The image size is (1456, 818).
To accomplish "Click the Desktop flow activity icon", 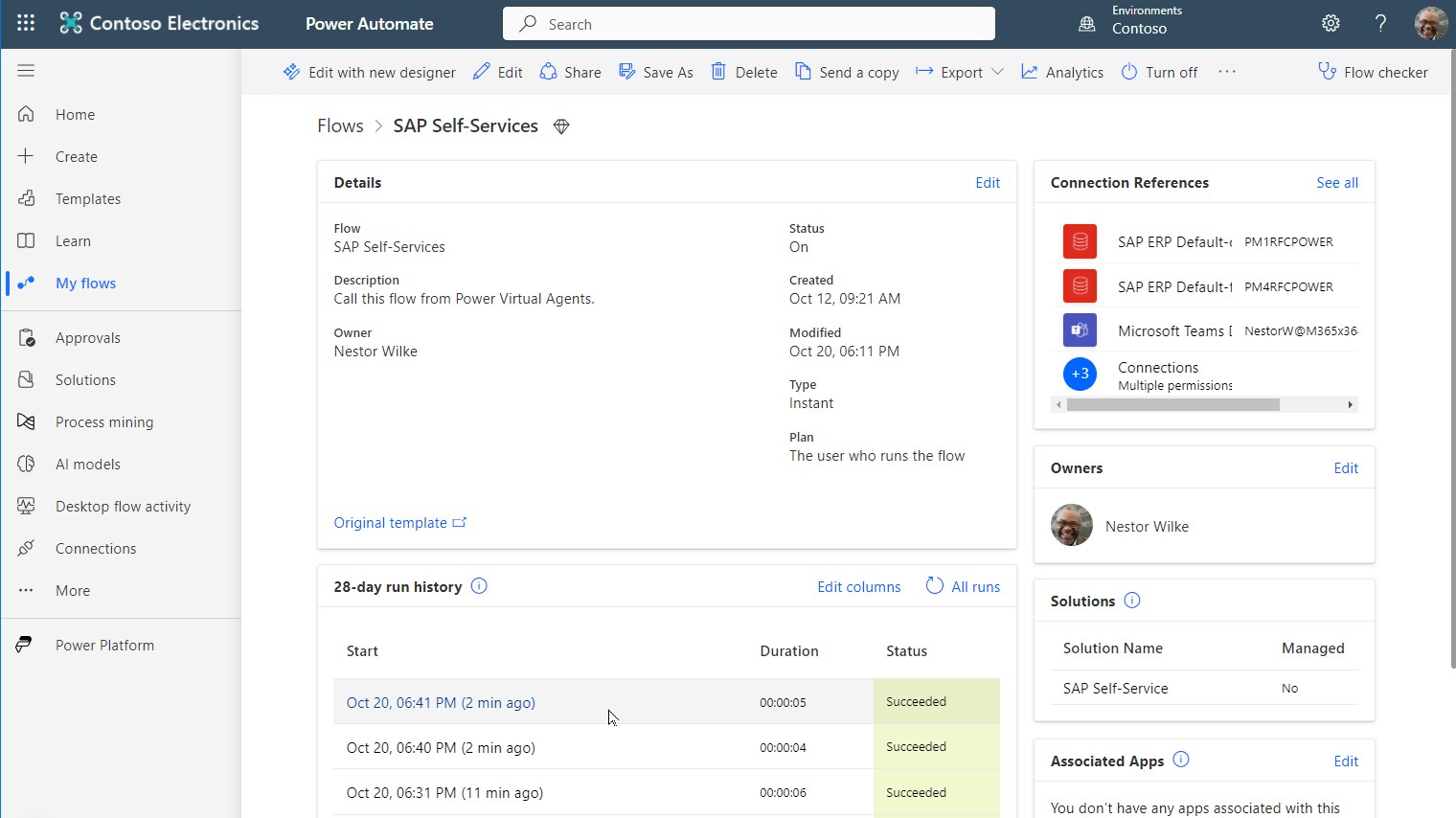I will [x=26, y=506].
